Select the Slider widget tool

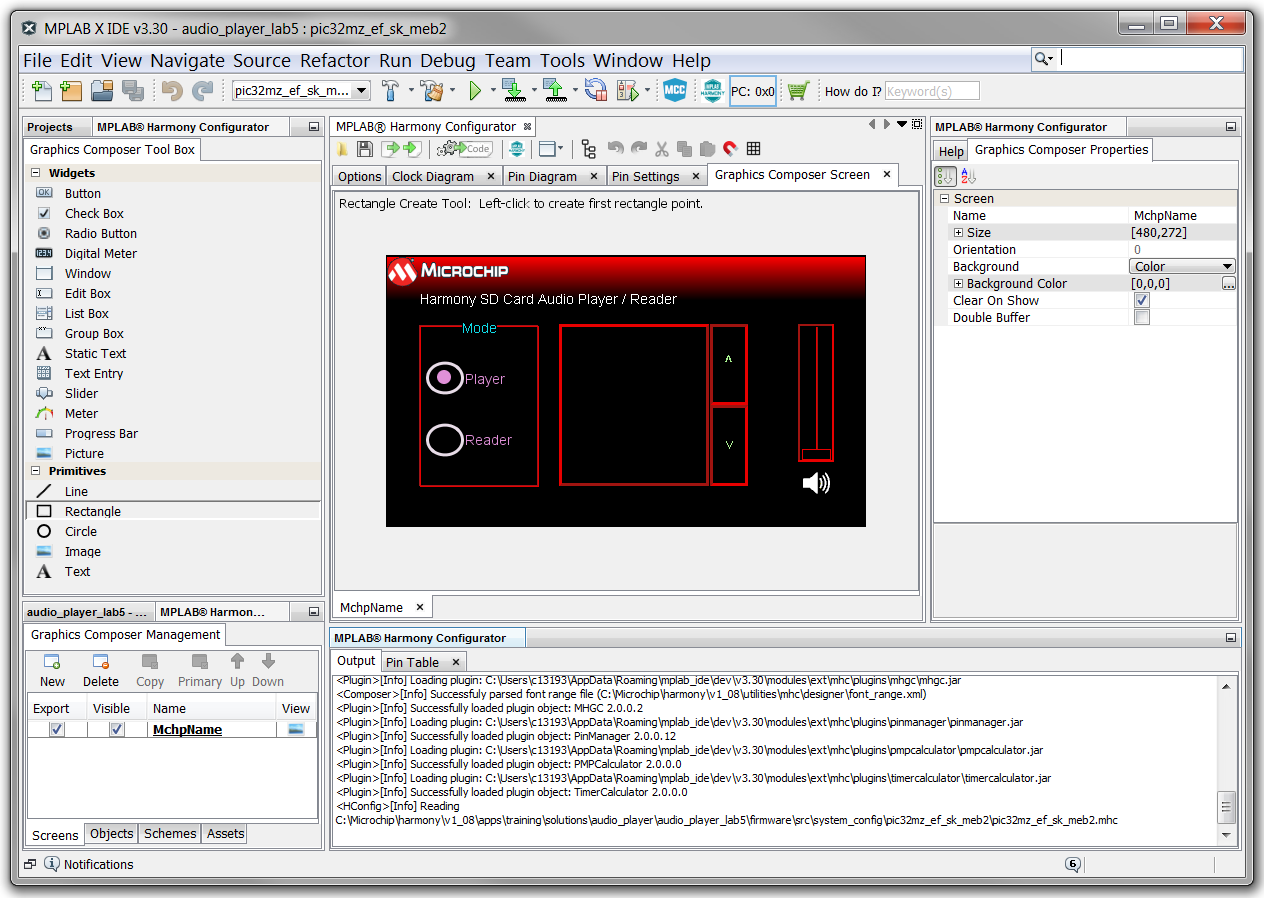(x=172, y=393)
